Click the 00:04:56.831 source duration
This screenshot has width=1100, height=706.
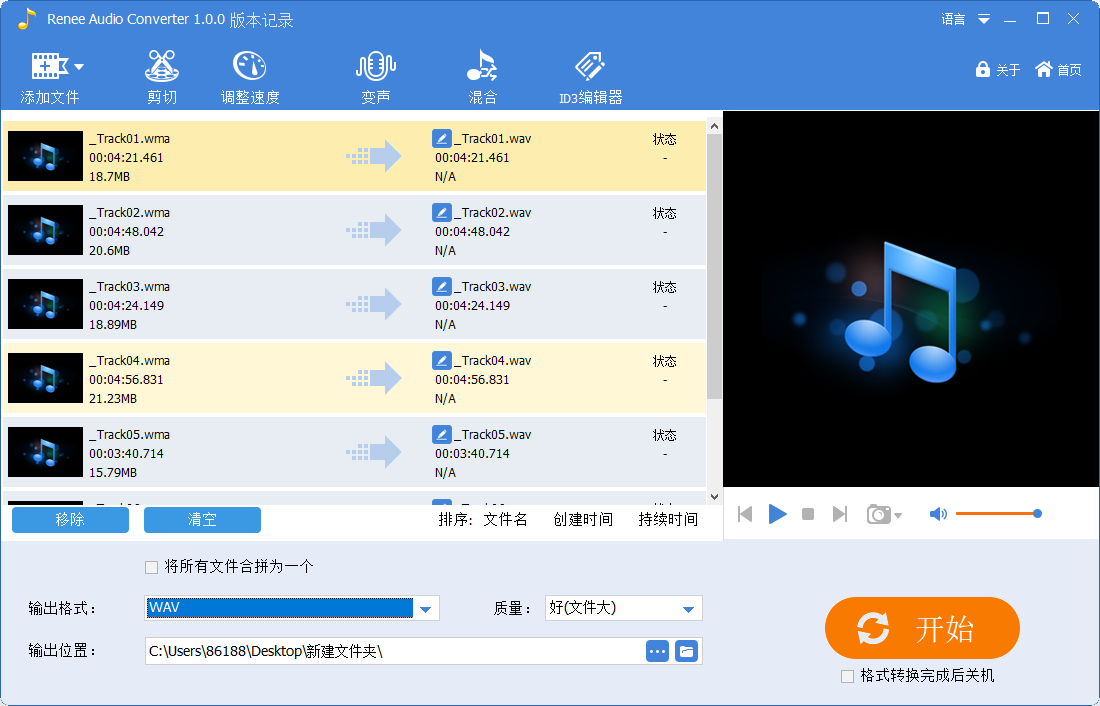tap(126, 380)
